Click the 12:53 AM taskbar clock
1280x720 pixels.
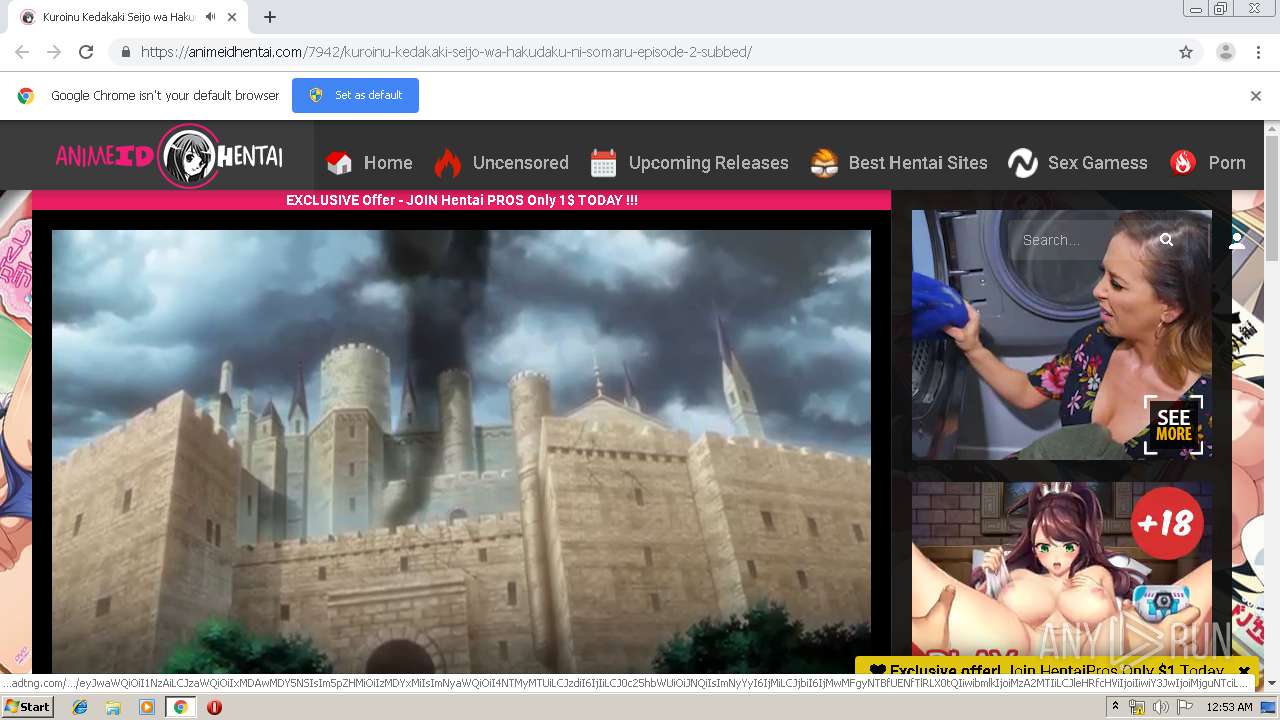pyautogui.click(x=1229, y=707)
